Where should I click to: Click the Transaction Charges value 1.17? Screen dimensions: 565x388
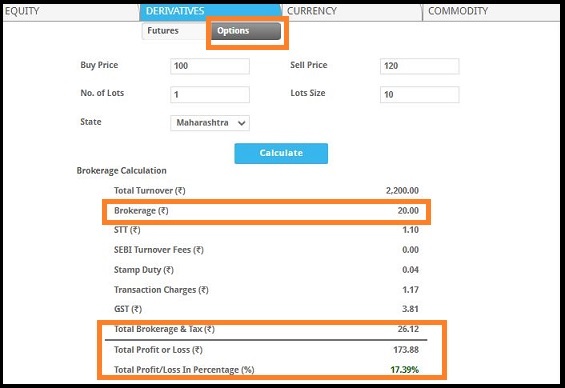coord(410,290)
